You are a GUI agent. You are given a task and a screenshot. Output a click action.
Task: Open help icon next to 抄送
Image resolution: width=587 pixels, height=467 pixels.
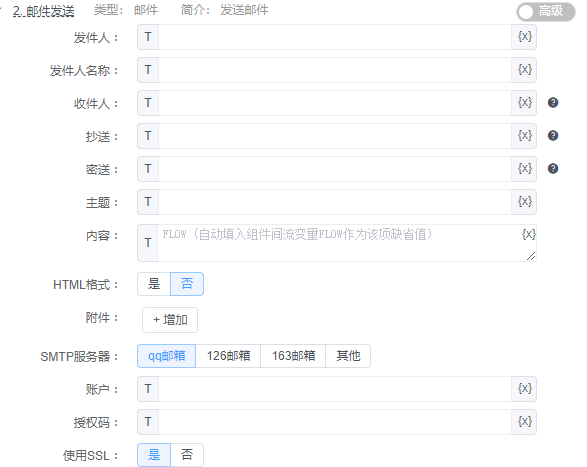pyautogui.click(x=553, y=136)
